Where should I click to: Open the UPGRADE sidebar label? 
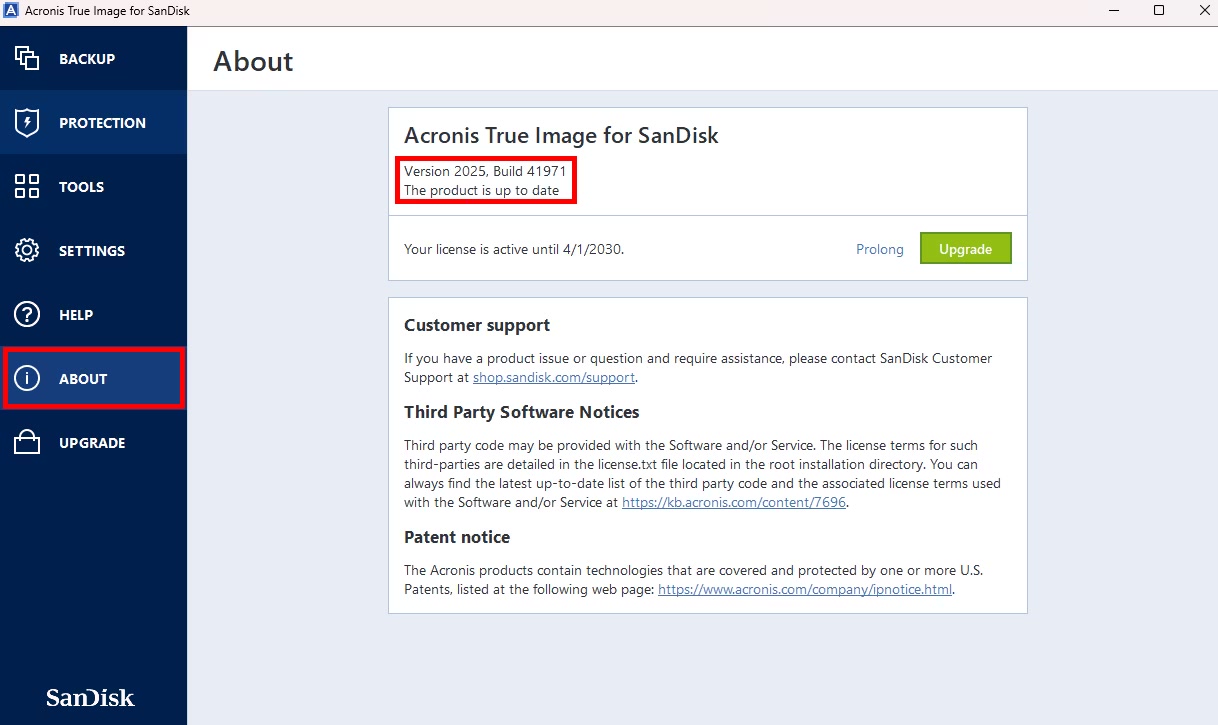(92, 443)
